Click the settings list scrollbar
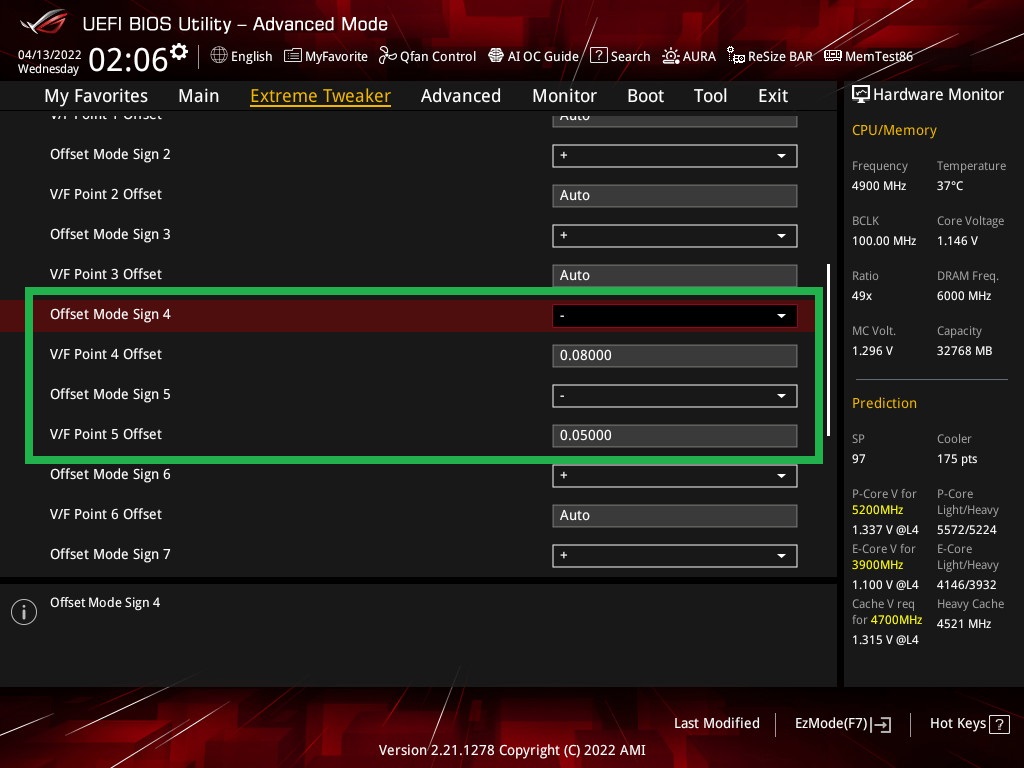 pyautogui.click(x=828, y=349)
